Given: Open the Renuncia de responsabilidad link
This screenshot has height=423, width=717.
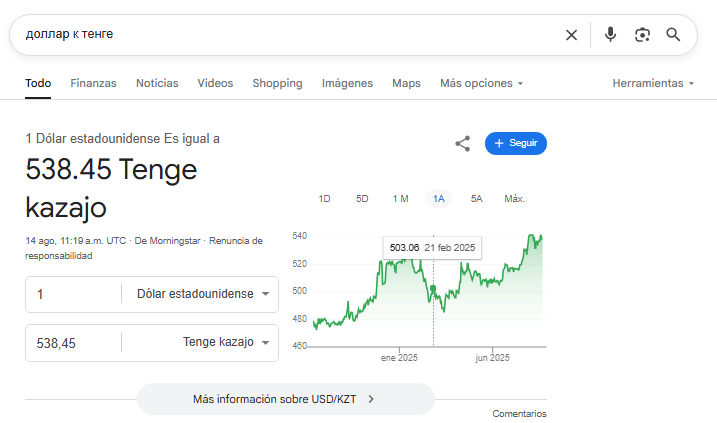Looking at the screenshot, I should pyautogui.click(x=144, y=248).
